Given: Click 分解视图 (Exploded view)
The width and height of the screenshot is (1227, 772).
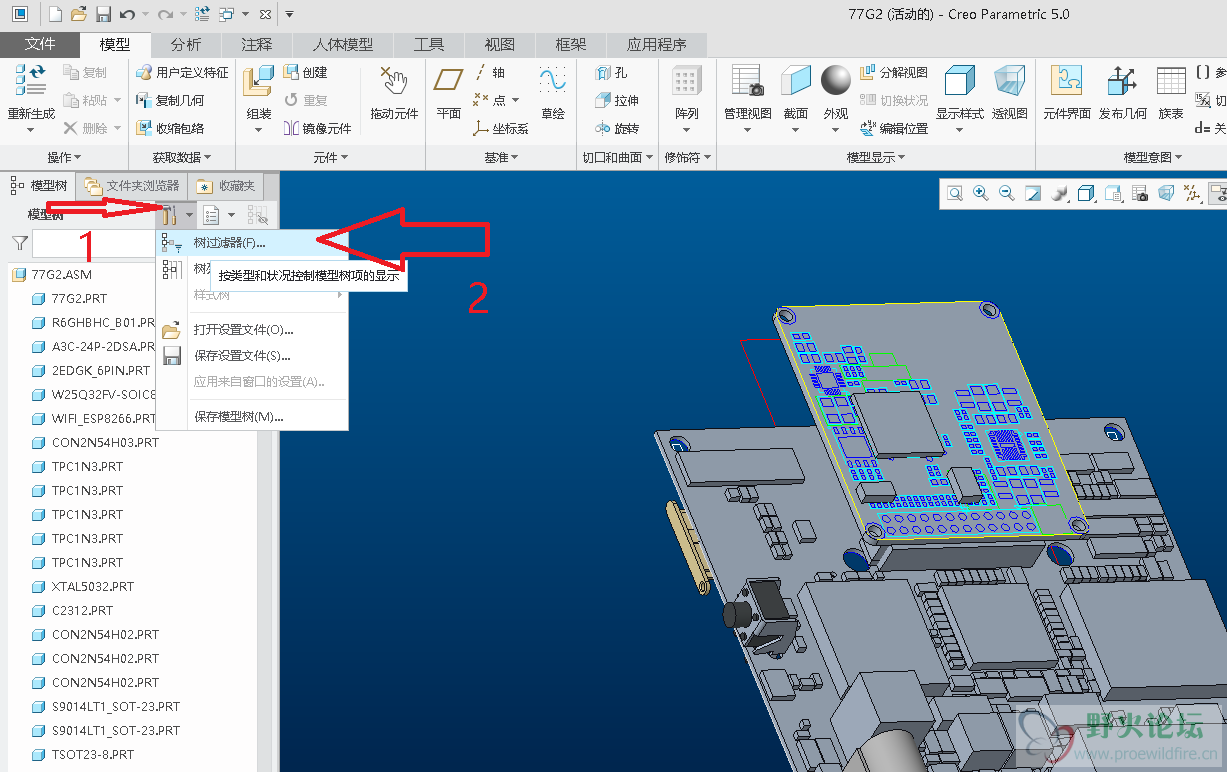Looking at the screenshot, I should tap(894, 72).
